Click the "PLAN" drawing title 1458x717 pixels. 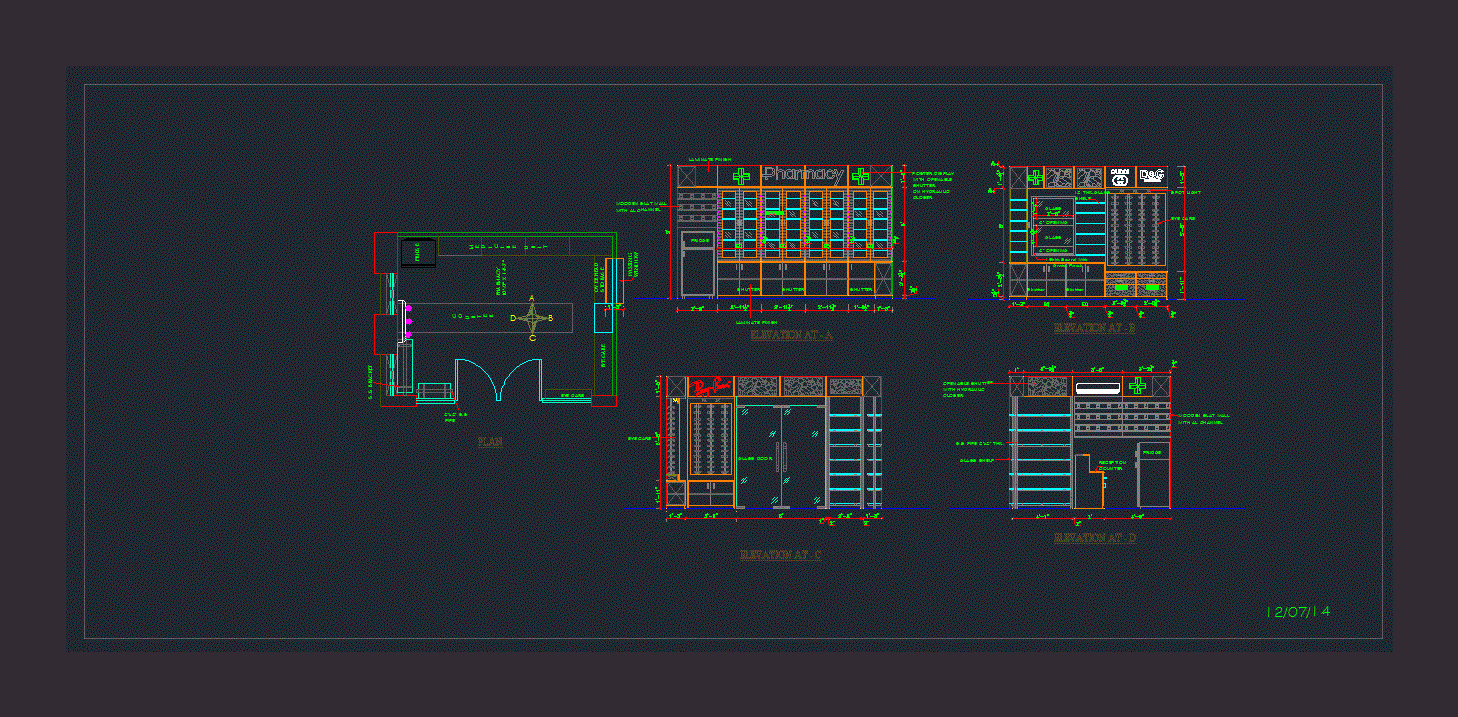coord(490,441)
